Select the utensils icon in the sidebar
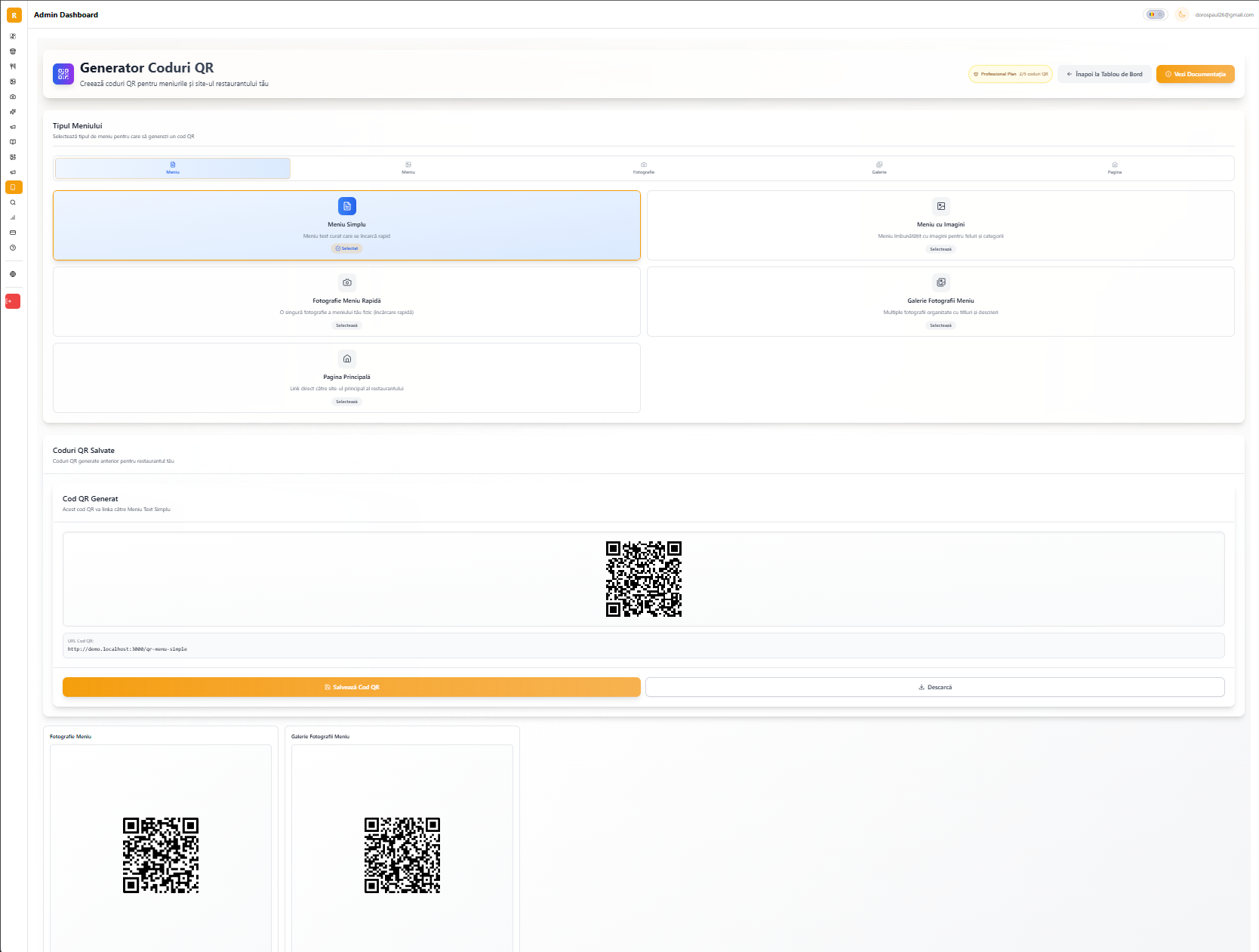 coord(13,66)
